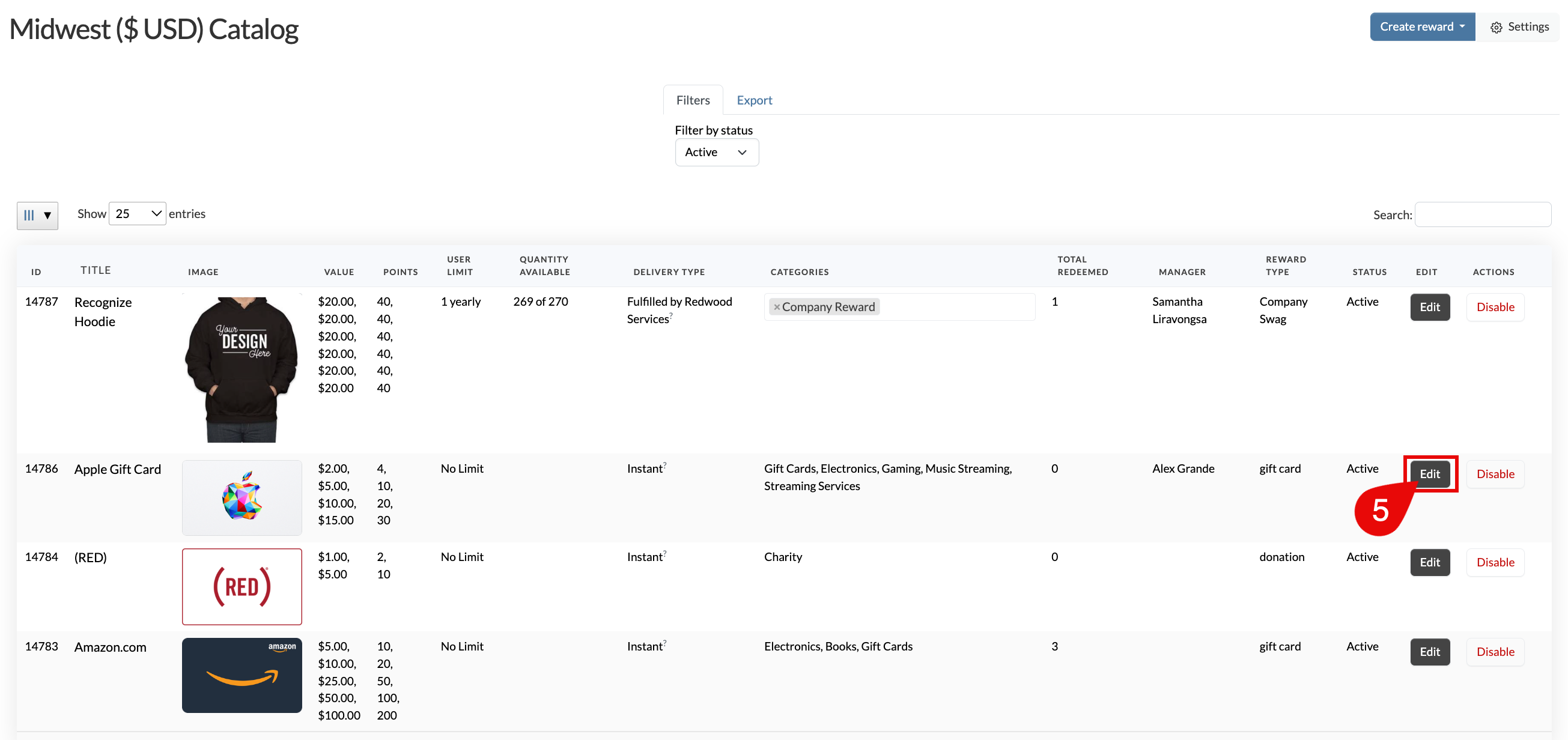Edit the Recognize Hoodie reward
1568x740 pixels.
1430,308
